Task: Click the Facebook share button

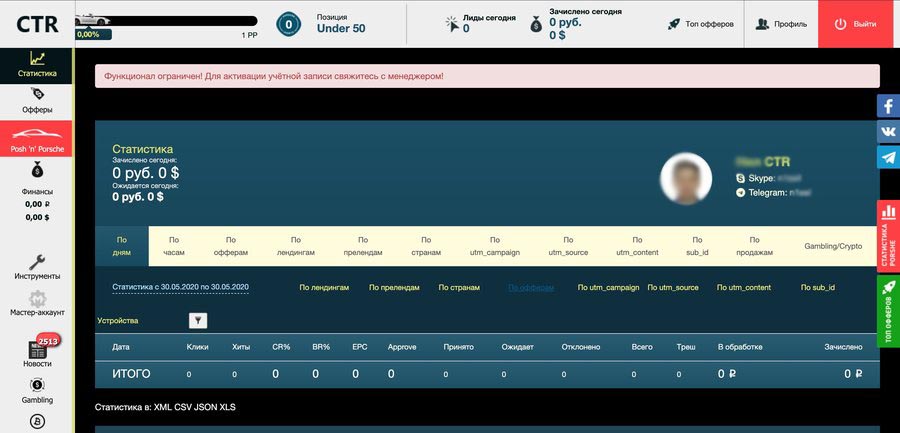Action: (x=888, y=106)
